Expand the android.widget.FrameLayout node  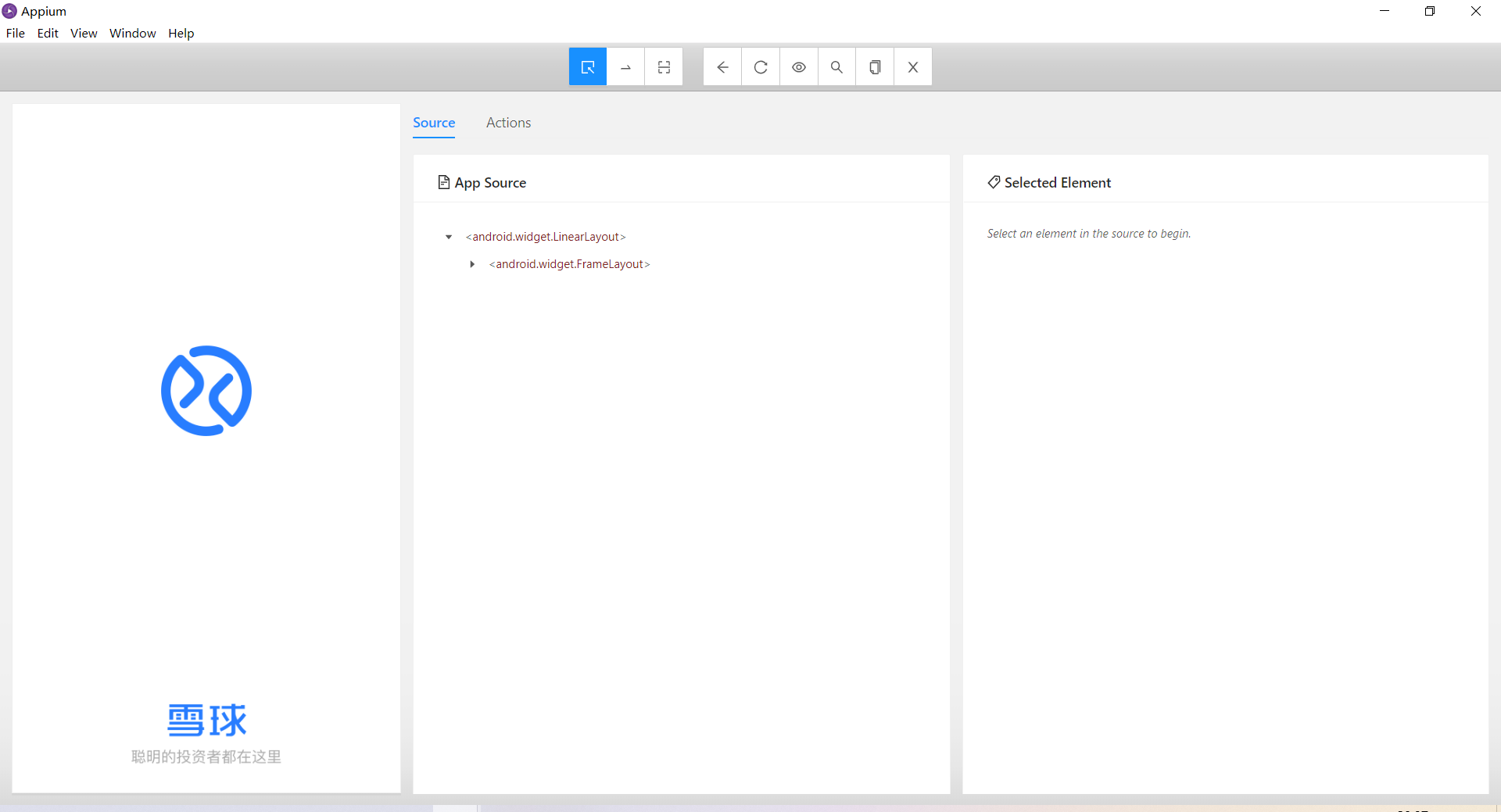pyautogui.click(x=472, y=264)
